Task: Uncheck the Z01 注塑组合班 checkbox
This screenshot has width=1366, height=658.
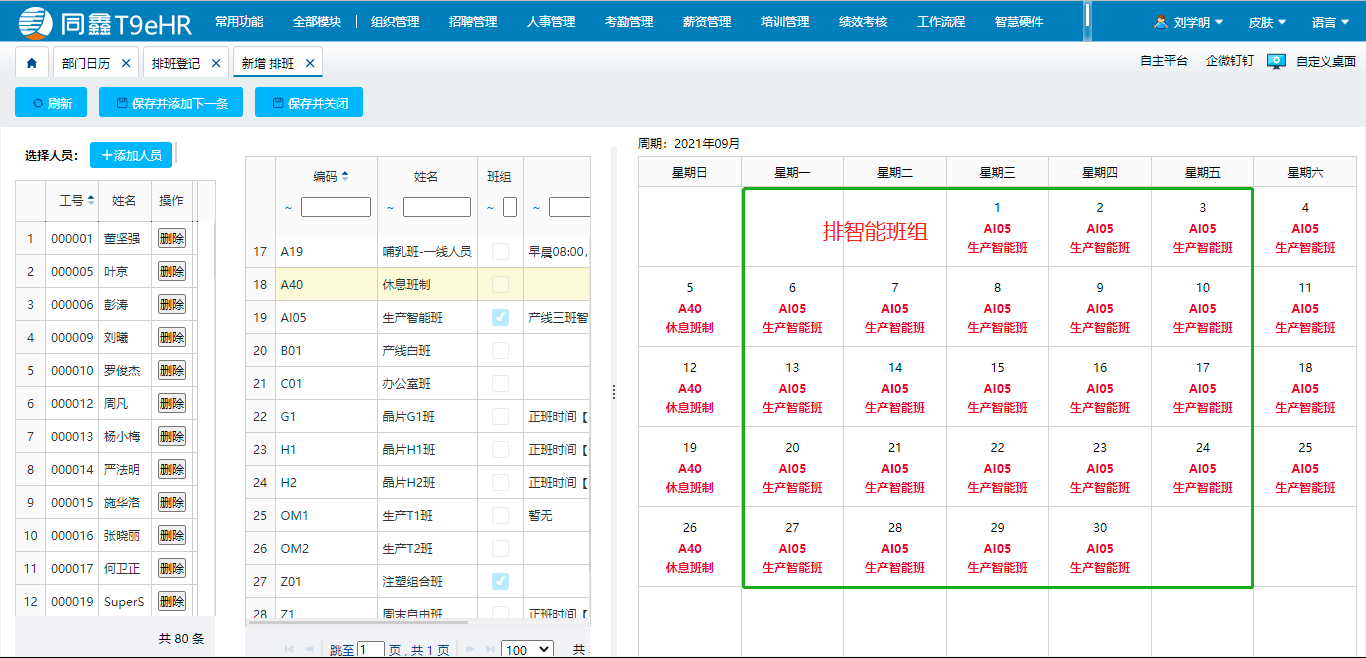Action: (498, 580)
